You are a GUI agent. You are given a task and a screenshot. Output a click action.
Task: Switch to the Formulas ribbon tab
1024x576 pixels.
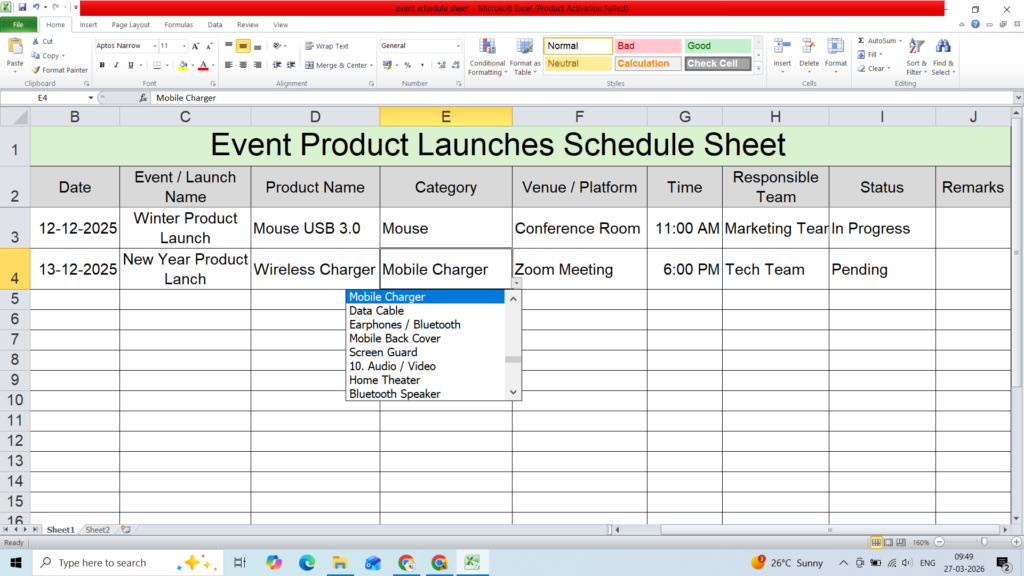pyautogui.click(x=178, y=25)
